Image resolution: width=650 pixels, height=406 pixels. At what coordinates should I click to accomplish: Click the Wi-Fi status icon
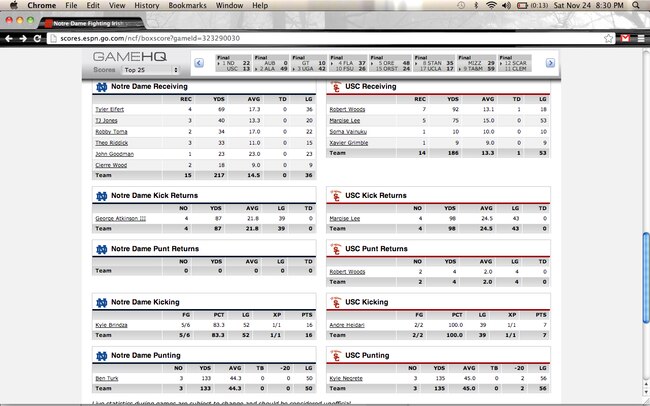point(491,5)
